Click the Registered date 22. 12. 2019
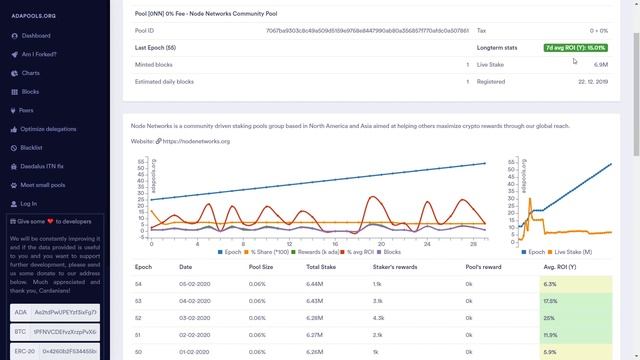 click(x=593, y=82)
